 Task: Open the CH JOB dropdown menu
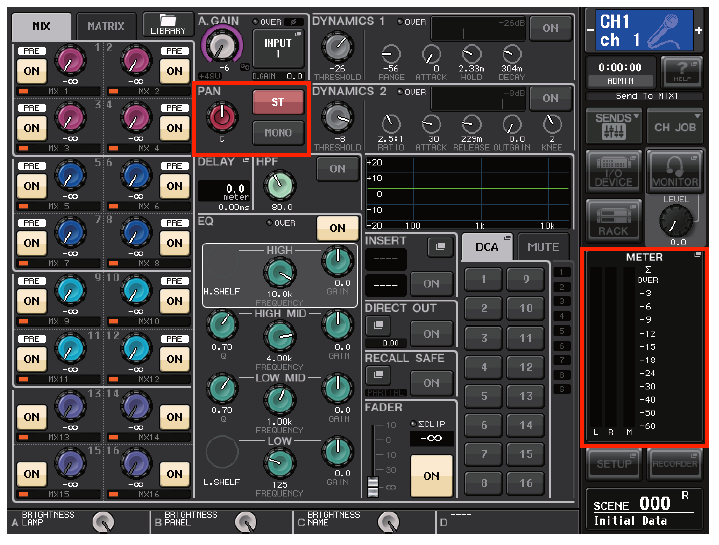675,126
